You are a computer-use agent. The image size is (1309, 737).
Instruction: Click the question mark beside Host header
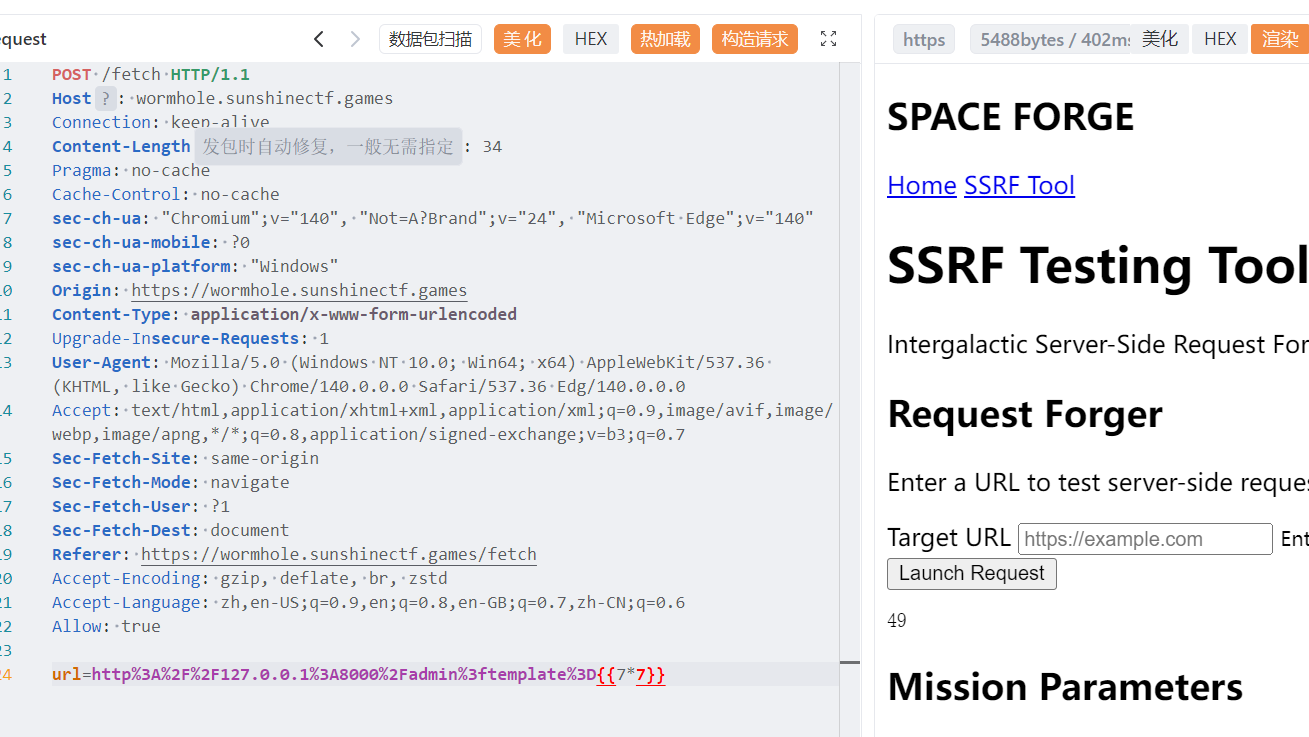pyautogui.click(x=105, y=98)
